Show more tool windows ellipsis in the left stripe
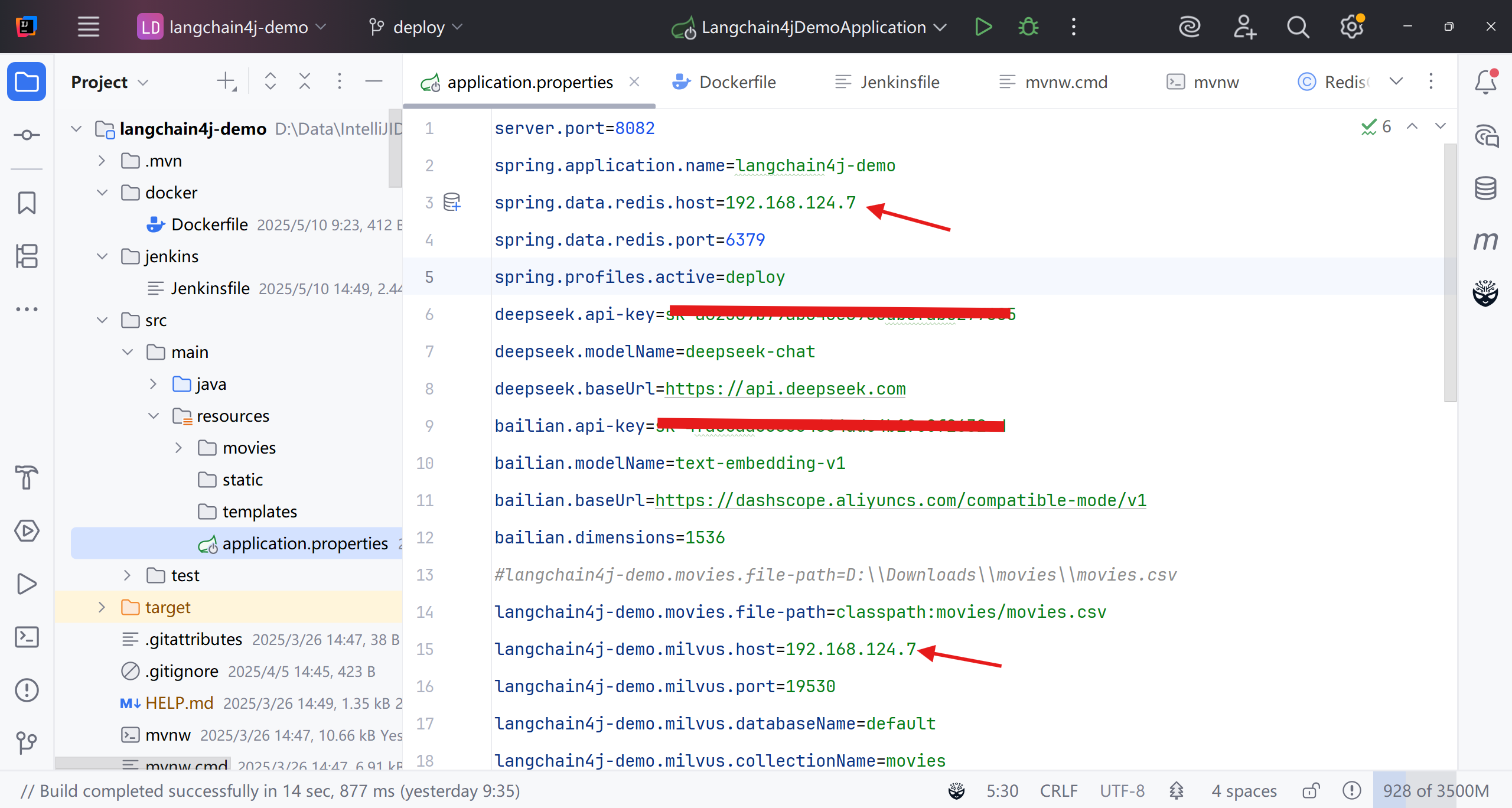The image size is (1512, 808). pyautogui.click(x=27, y=309)
